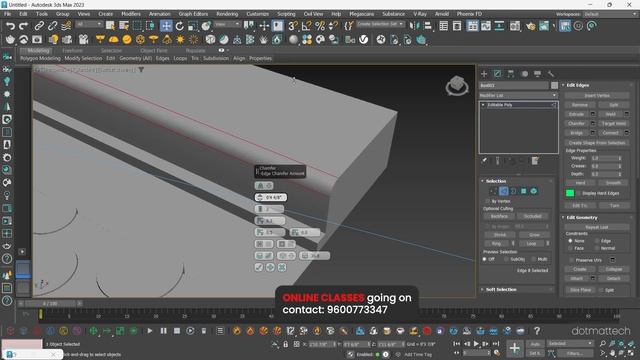Select the Select and Link chain icon
The image size is (640, 360).
tap(39, 26)
